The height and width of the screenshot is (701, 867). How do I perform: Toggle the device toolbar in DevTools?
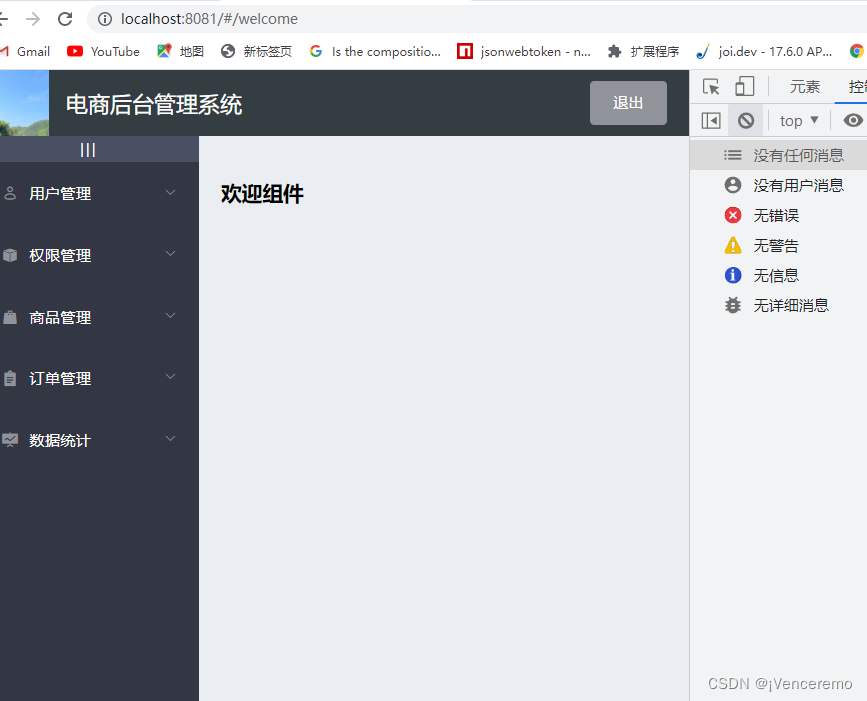tap(743, 87)
